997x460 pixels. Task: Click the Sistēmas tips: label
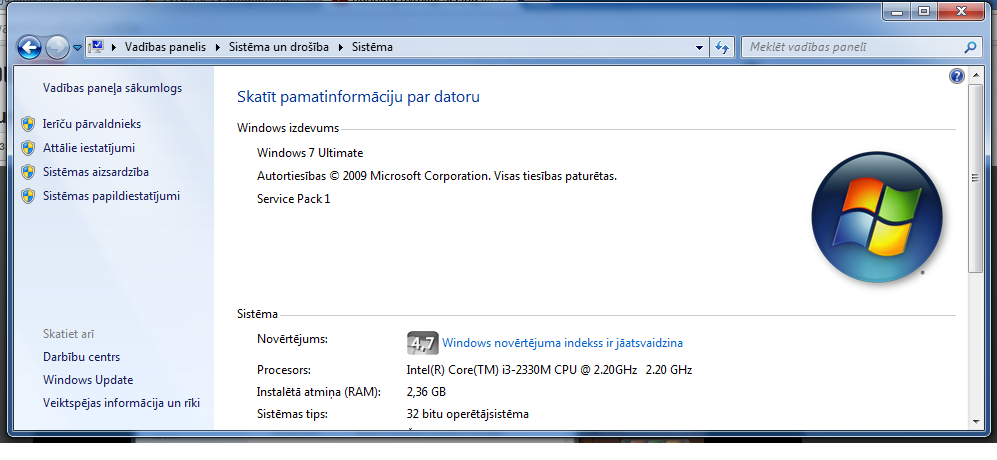292,414
